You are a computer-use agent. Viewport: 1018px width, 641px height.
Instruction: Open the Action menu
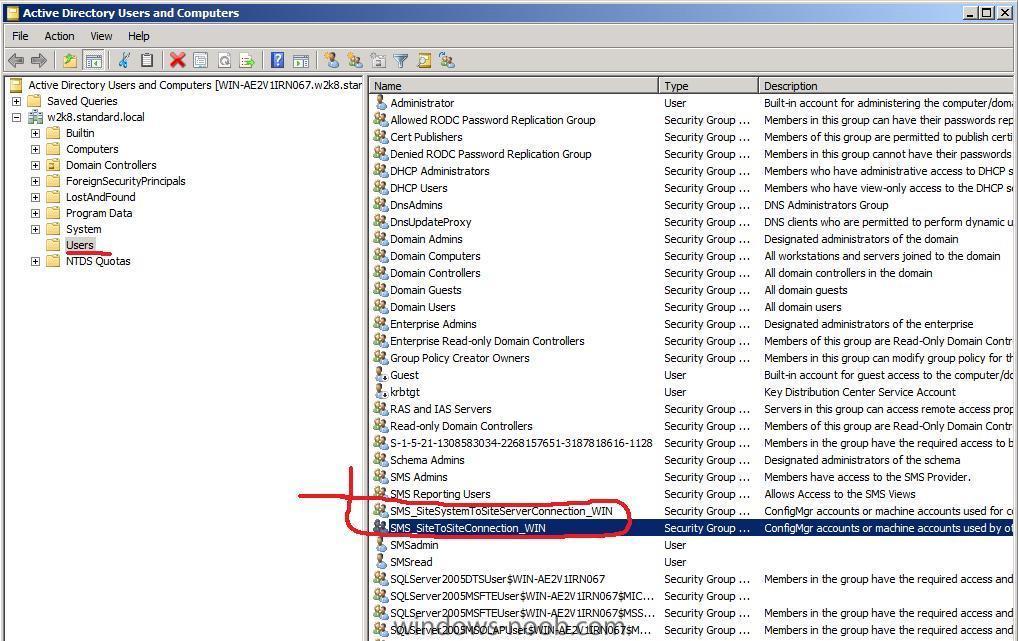point(59,36)
